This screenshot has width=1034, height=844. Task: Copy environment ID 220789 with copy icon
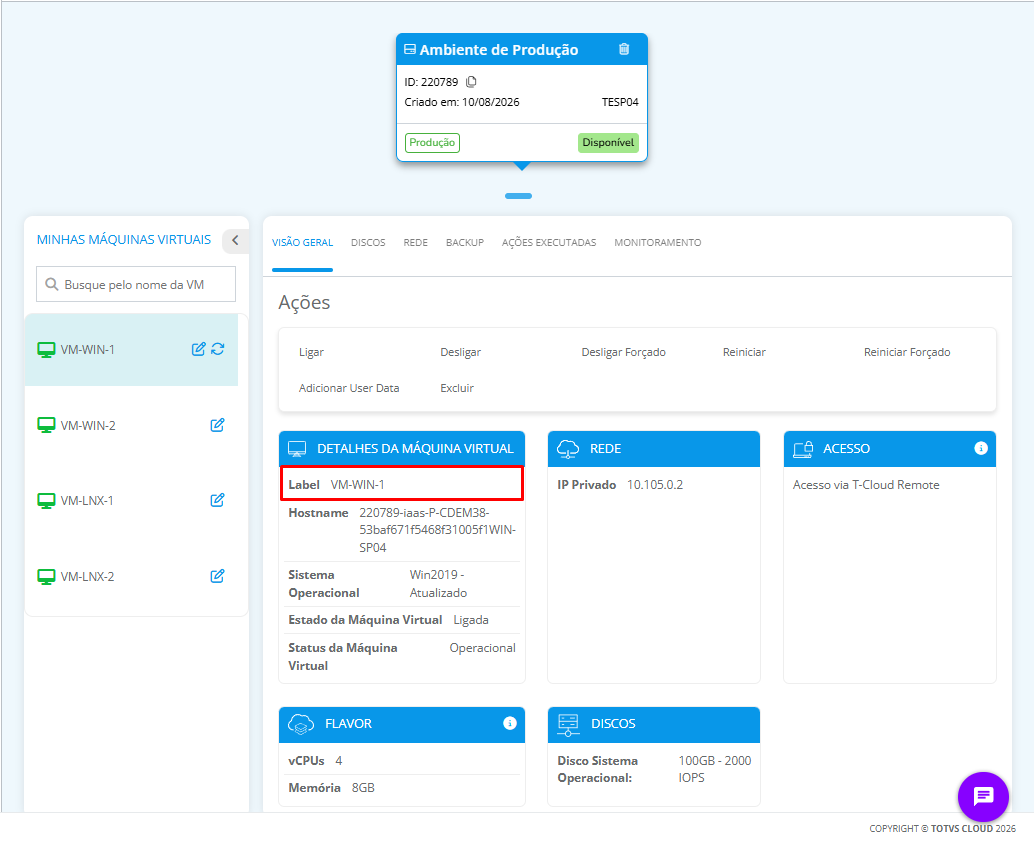point(471,82)
